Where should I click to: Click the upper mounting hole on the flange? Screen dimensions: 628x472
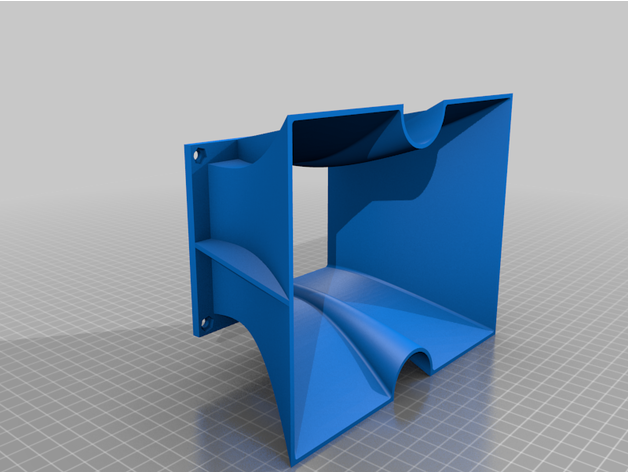[x=197, y=155]
